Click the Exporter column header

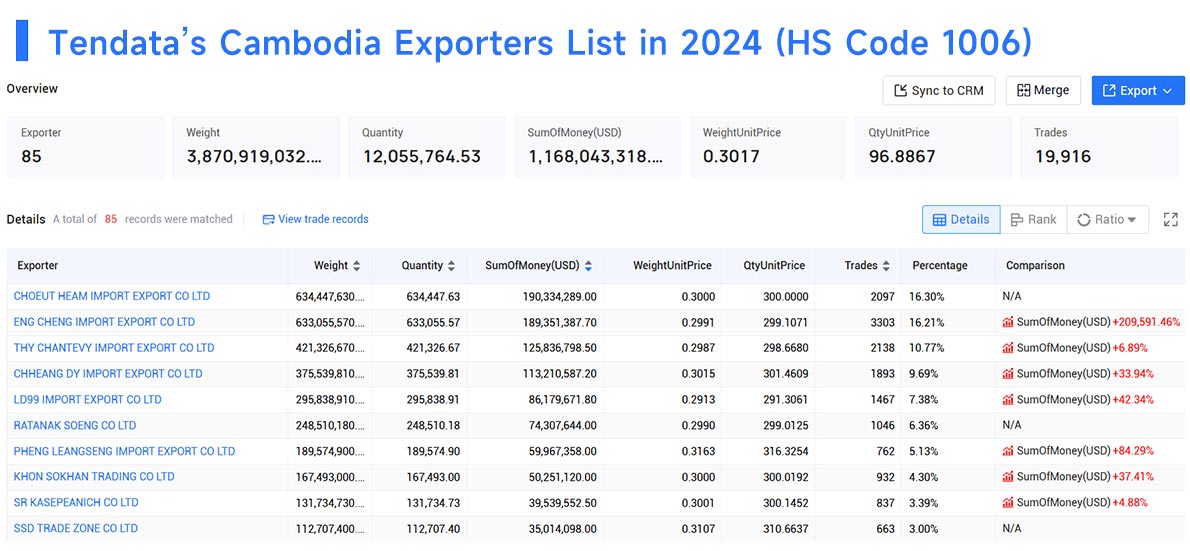point(38,266)
